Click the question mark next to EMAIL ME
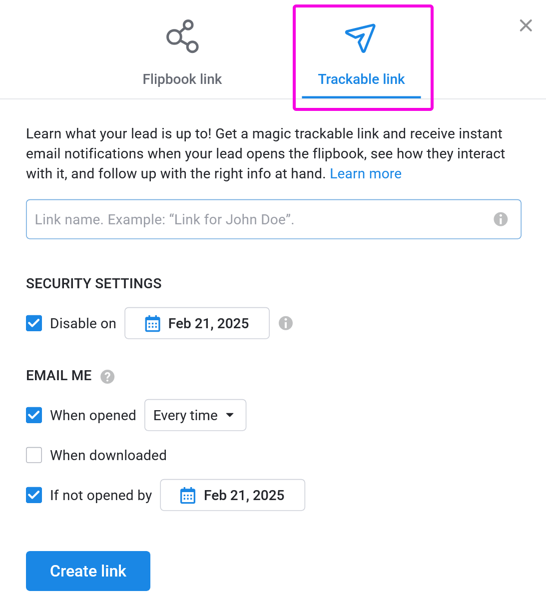This screenshot has height=611, width=546. pyautogui.click(x=107, y=376)
